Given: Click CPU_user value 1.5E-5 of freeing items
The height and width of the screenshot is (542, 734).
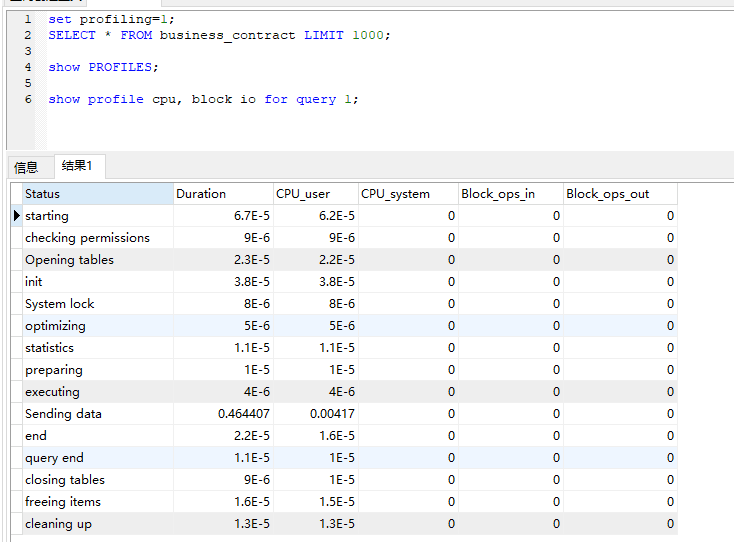Looking at the screenshot, I should pos(337,502).
